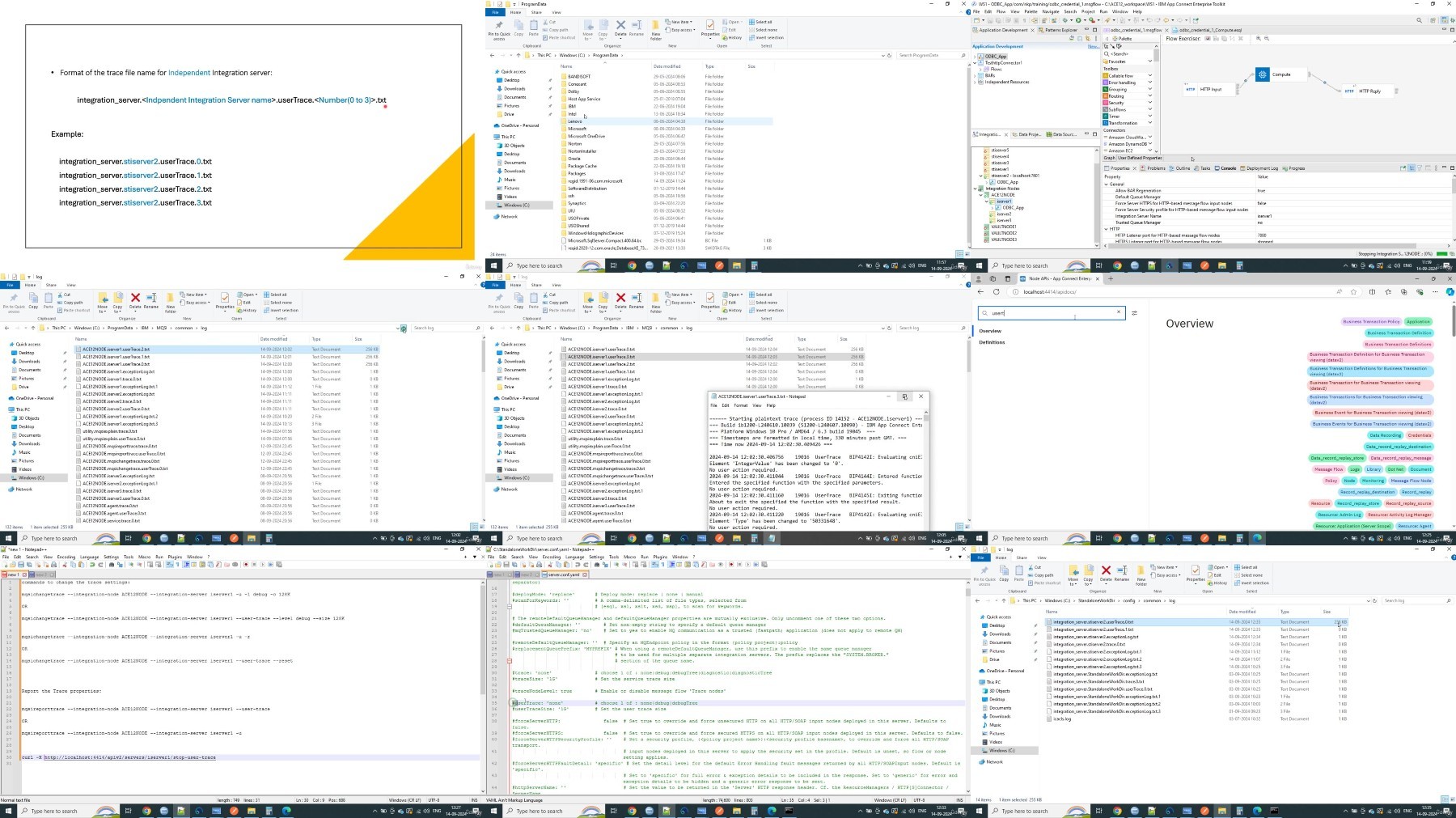Click the Edge browser refresh icon

coord(996,291)
